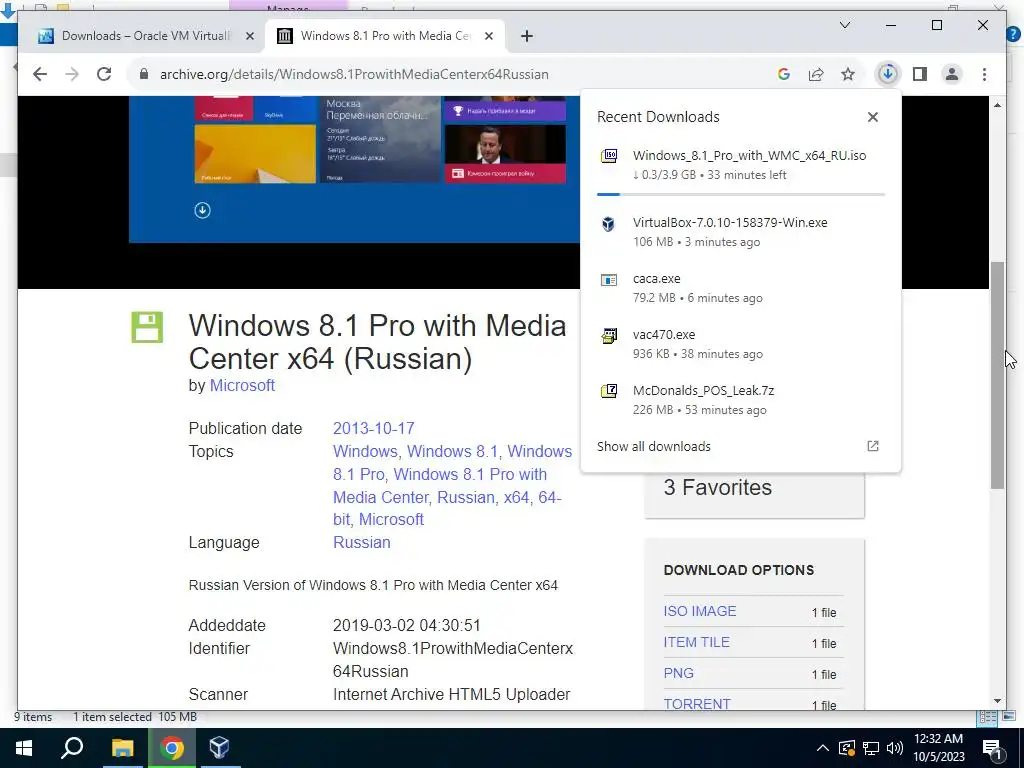The height and width of the screenshot is (768, 1024).
Task: Close the Windows 8.1 Pro tab
Action: pyautogui.click(x=488, y=36)
